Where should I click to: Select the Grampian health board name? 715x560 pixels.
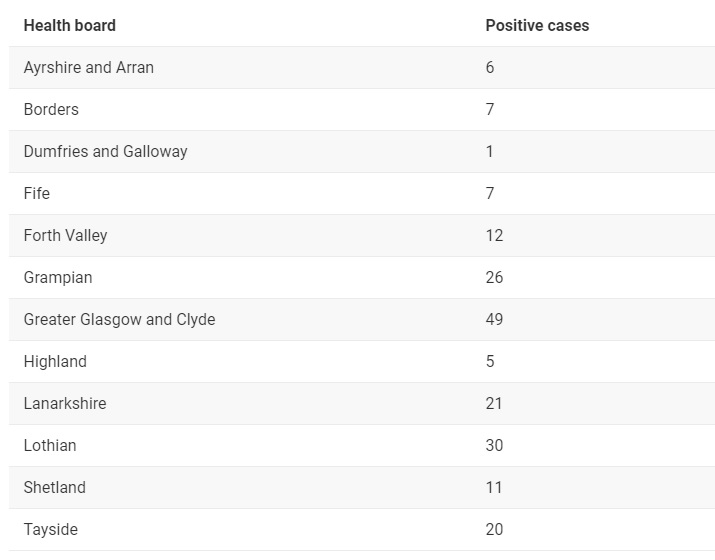58,278
